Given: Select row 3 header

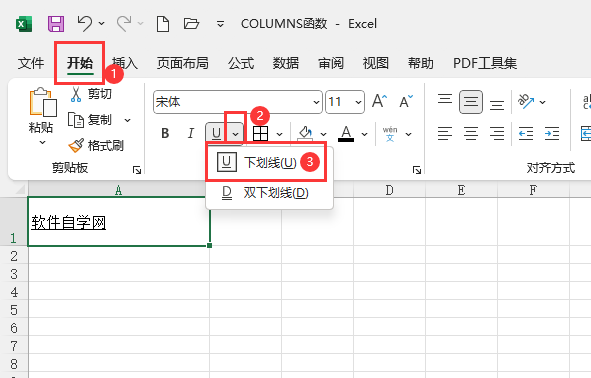Looking at the screenshot, I should [14, 274].
